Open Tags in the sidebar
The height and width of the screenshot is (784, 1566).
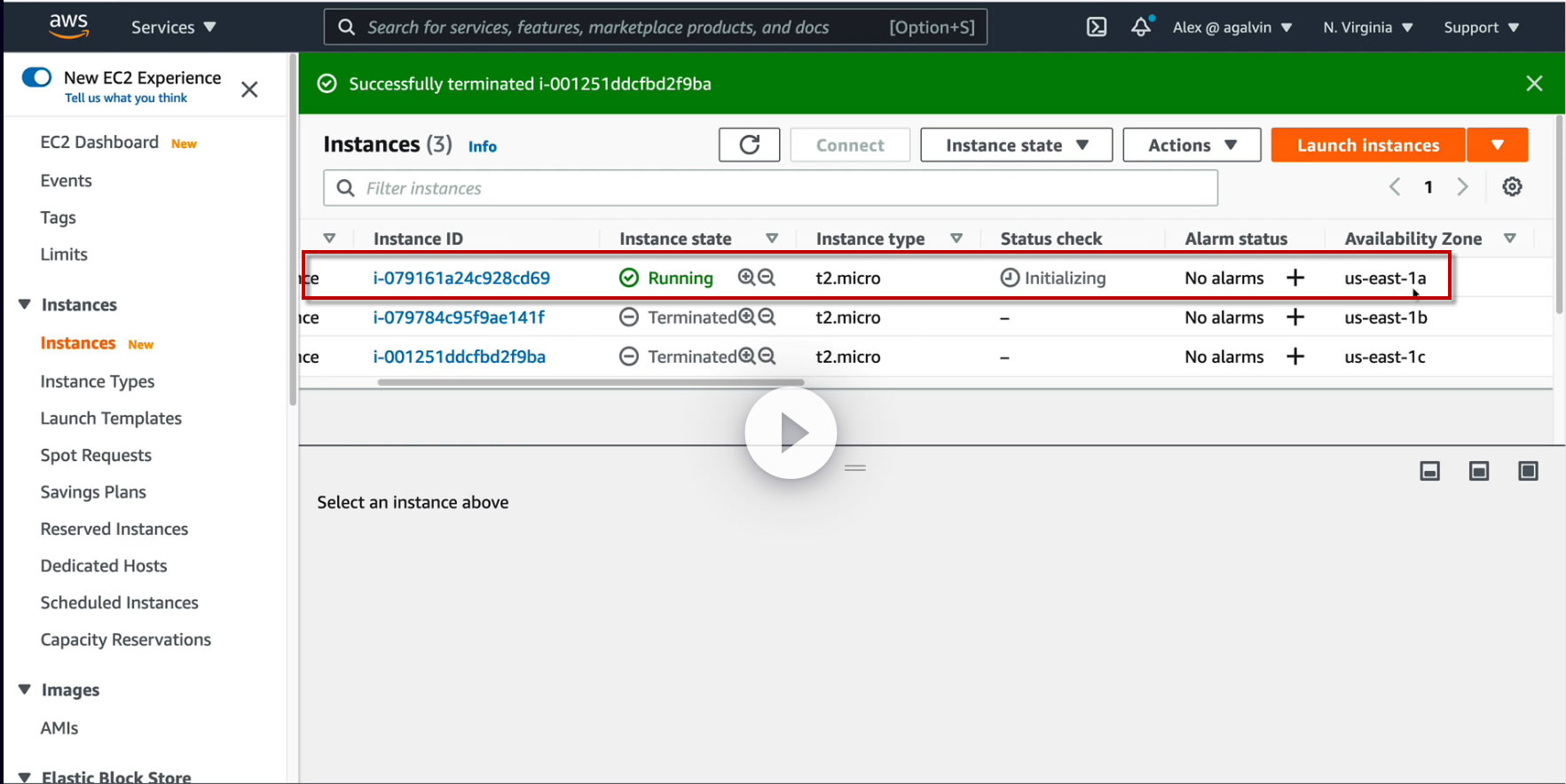(x=58, y=217)
